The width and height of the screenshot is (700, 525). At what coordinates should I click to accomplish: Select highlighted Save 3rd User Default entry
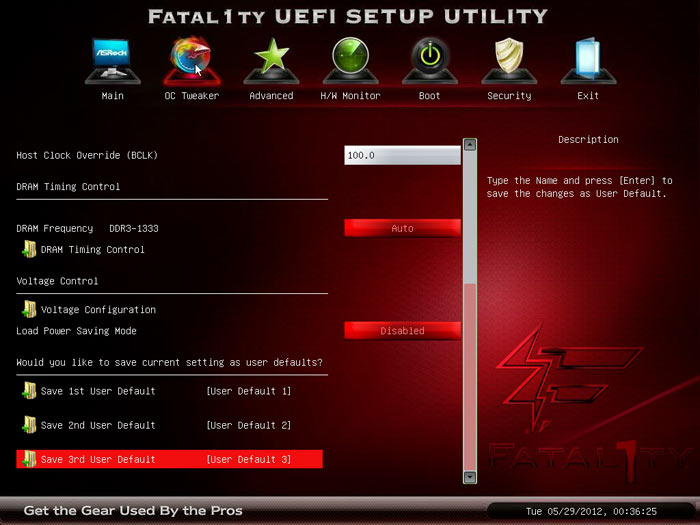[x=169, y=459]
